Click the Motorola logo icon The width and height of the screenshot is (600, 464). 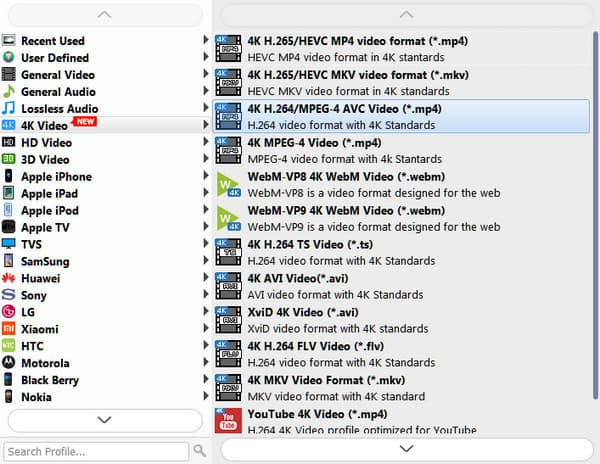point(8,362)
